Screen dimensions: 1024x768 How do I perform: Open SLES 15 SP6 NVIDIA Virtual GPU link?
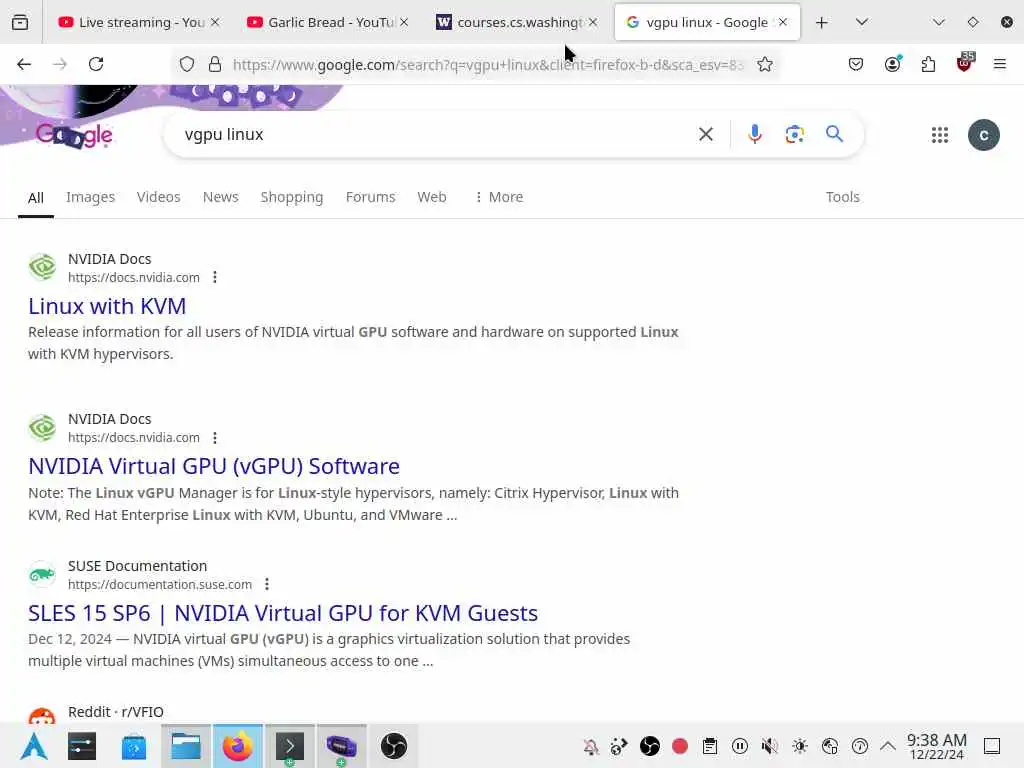pos(283,613)
